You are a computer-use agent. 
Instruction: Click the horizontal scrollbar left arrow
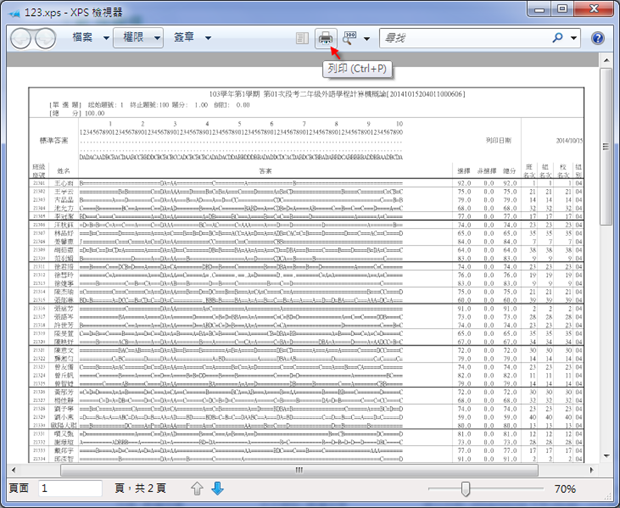point(14,470)
